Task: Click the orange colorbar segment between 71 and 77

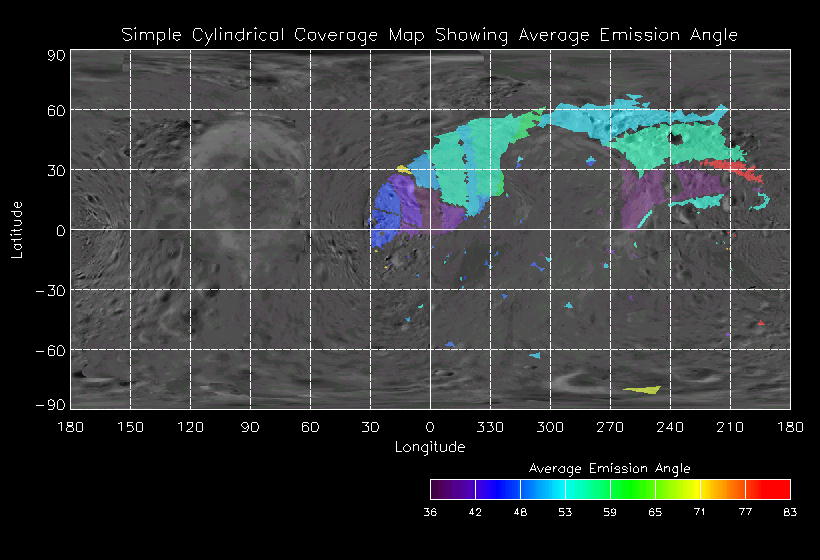Action: coord(722,489)
